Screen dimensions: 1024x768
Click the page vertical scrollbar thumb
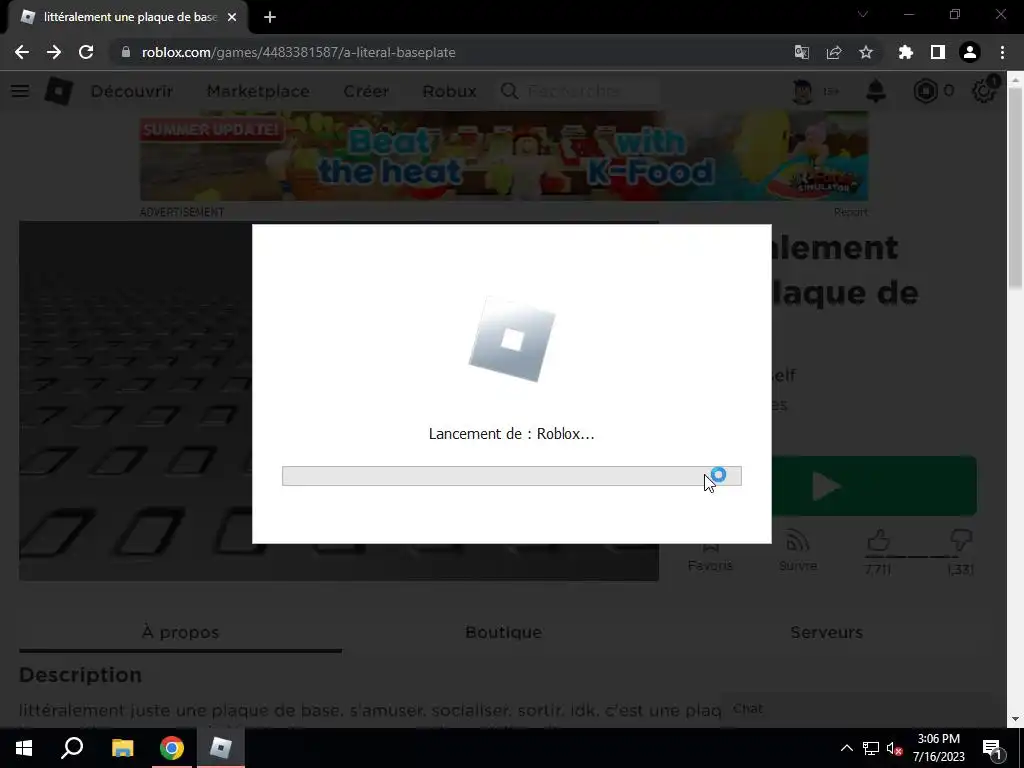pos(1015,188)
